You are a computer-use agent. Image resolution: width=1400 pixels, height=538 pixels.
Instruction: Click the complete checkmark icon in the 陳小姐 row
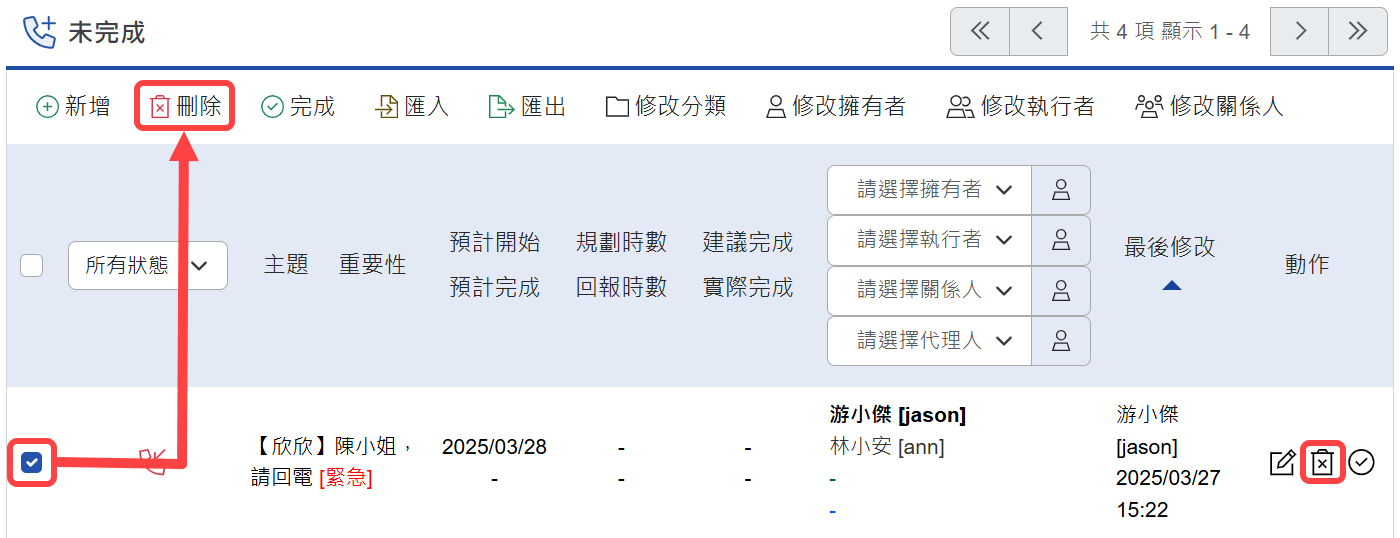[1361, 462]
